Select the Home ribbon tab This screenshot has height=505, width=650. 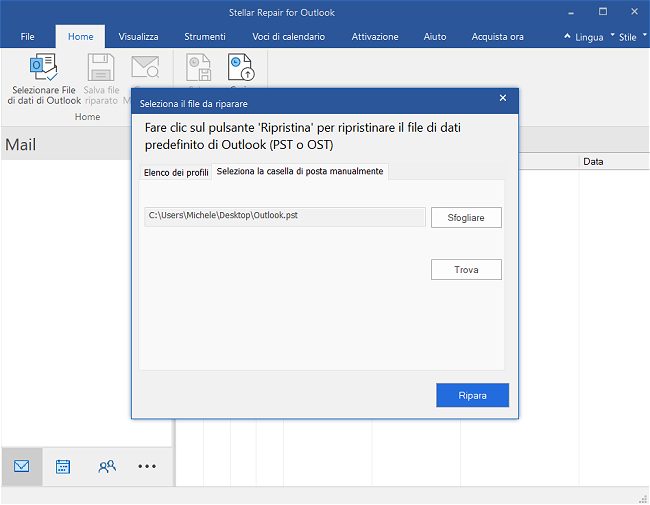[x=80, y=36]
